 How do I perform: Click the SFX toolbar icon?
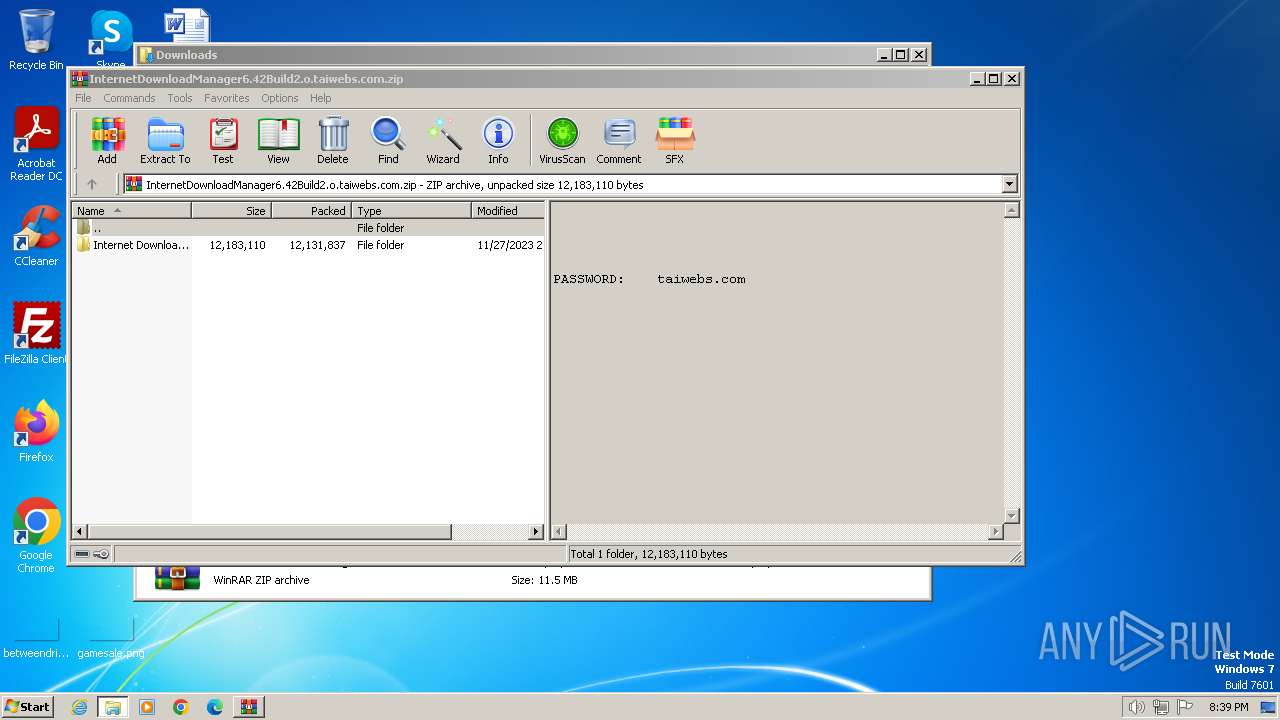click(x=675, y=140)
